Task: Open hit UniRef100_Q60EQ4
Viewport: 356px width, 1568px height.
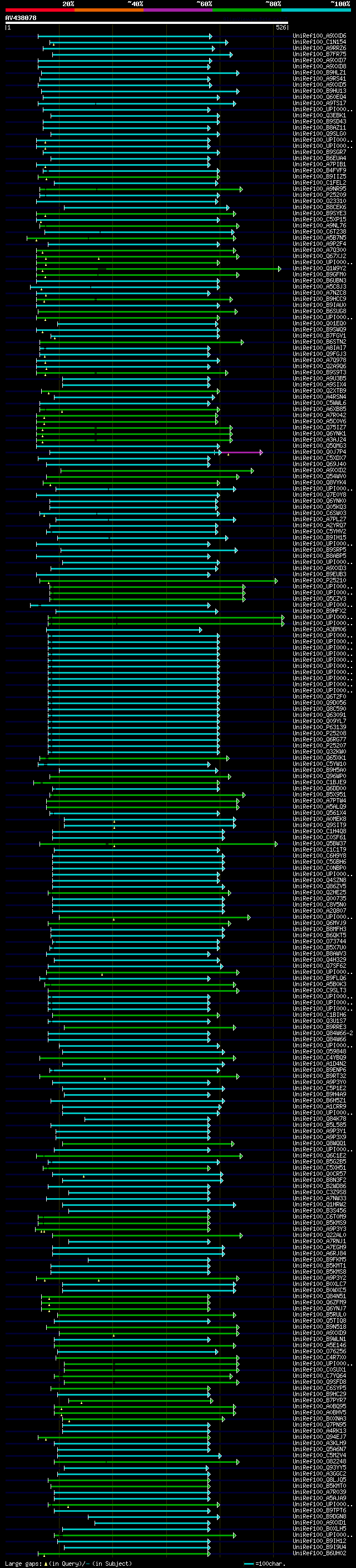Action: pyautogui.click(x=319, y=97)
